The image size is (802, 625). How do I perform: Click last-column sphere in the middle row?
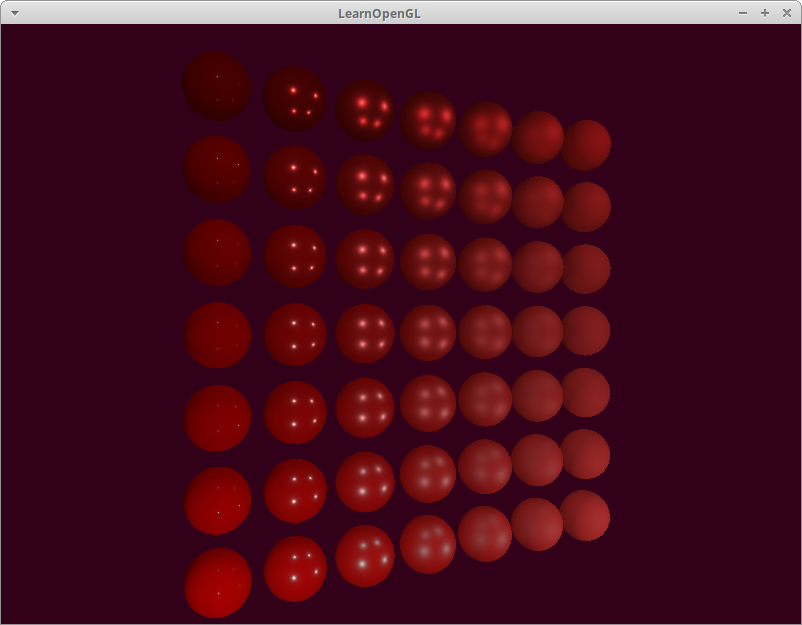[585, 330]
